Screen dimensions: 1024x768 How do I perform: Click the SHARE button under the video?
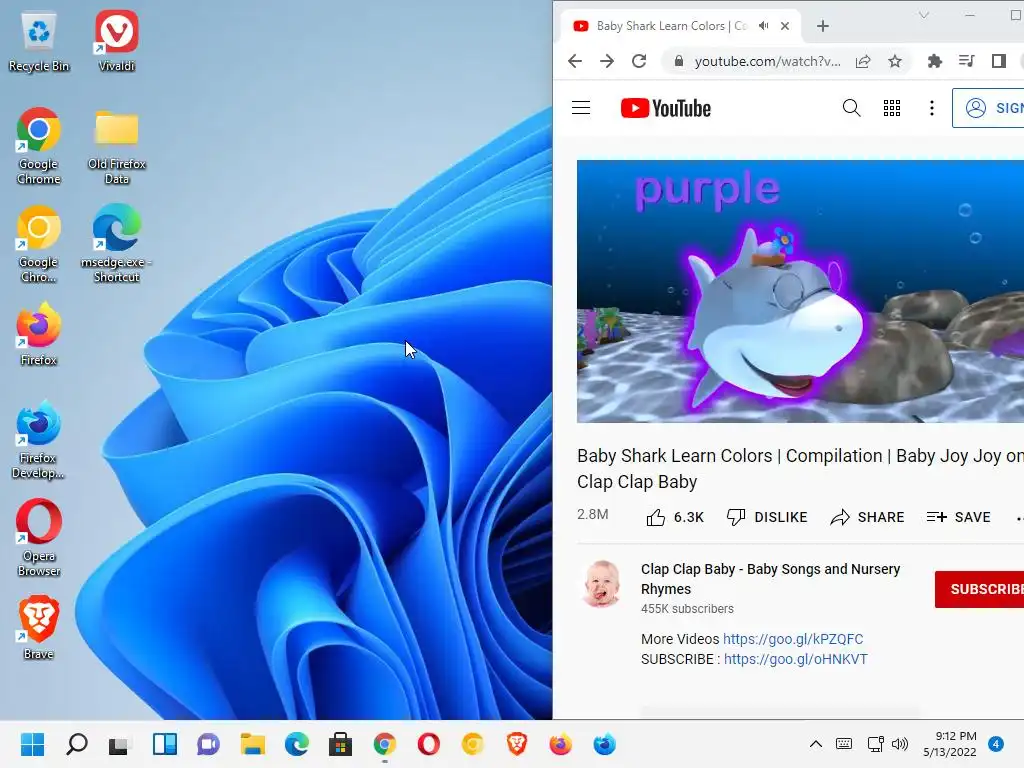pyautogui.click(x=867, y=517)
